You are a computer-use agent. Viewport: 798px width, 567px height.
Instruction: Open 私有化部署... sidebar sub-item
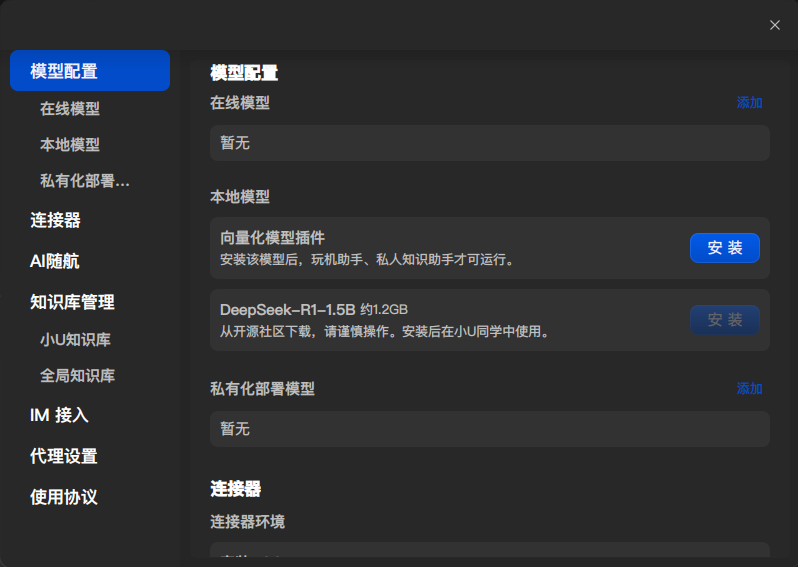click(85, 181)
